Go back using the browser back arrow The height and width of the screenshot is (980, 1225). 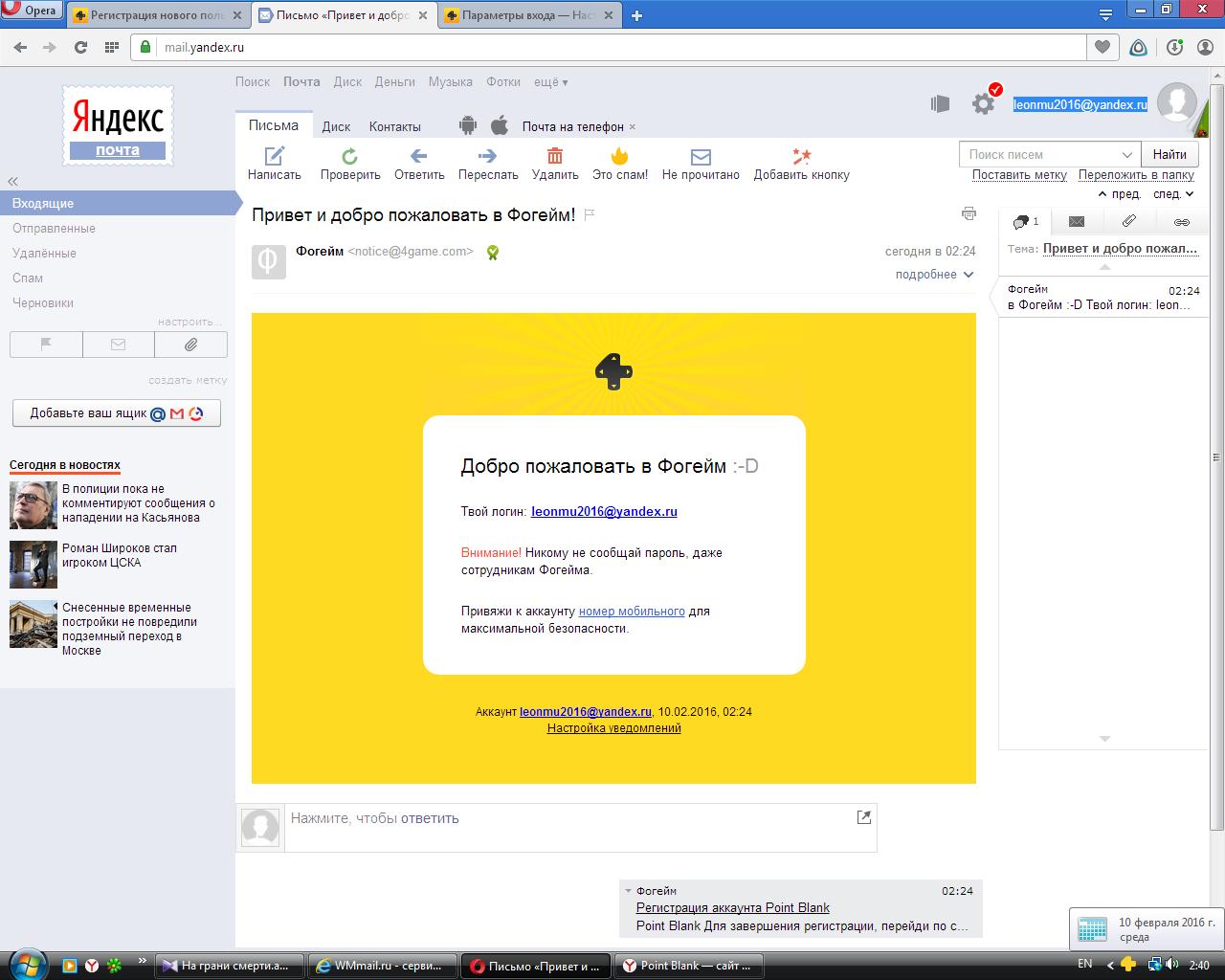click(20, 47)
